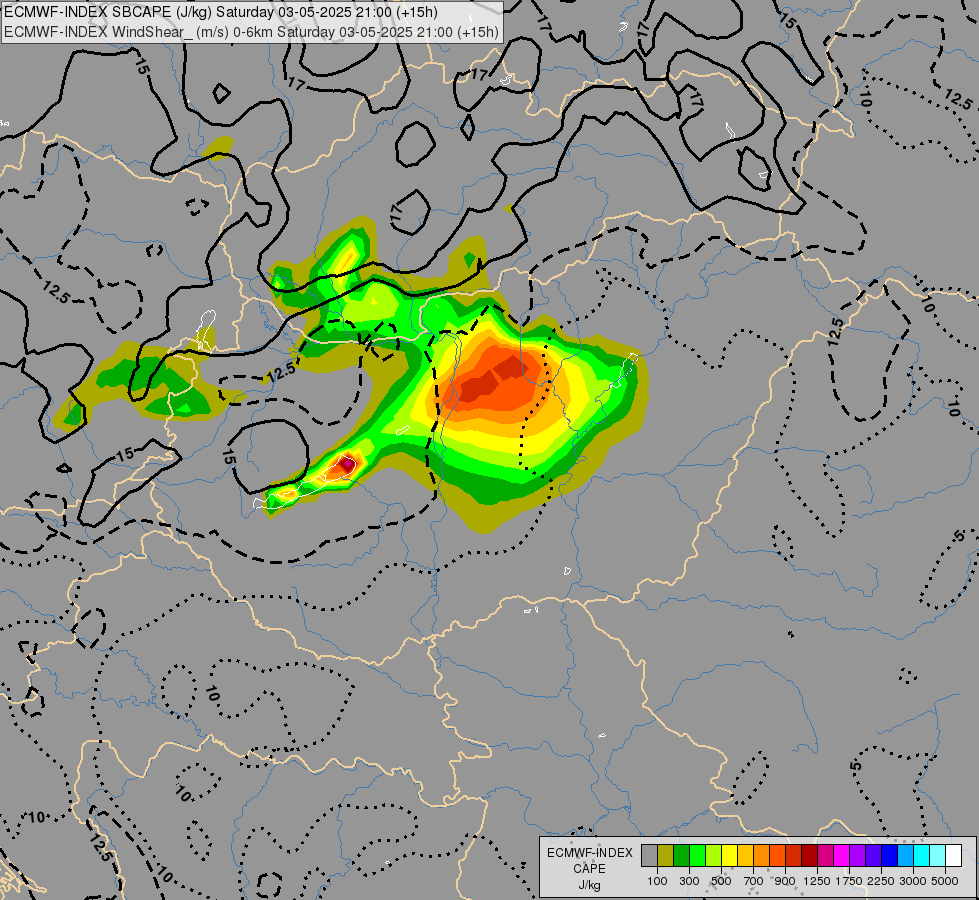
Task: Click the word CAPE in the legend
Action: pos(589,869)
